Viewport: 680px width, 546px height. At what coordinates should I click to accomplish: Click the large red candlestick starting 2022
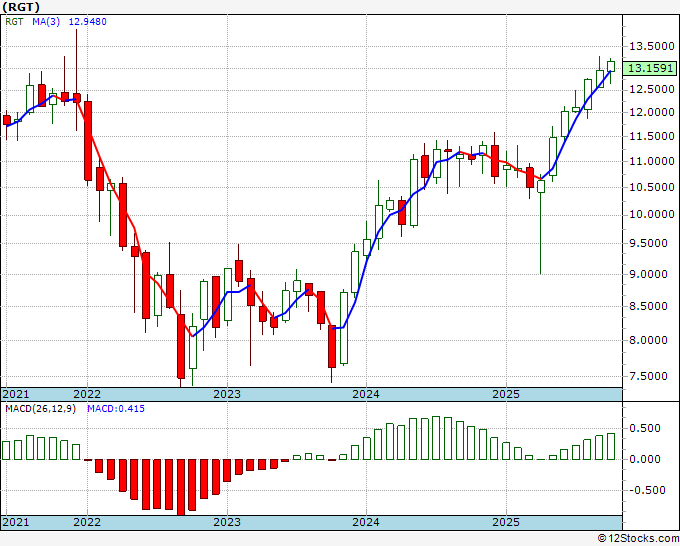[88, 141]
